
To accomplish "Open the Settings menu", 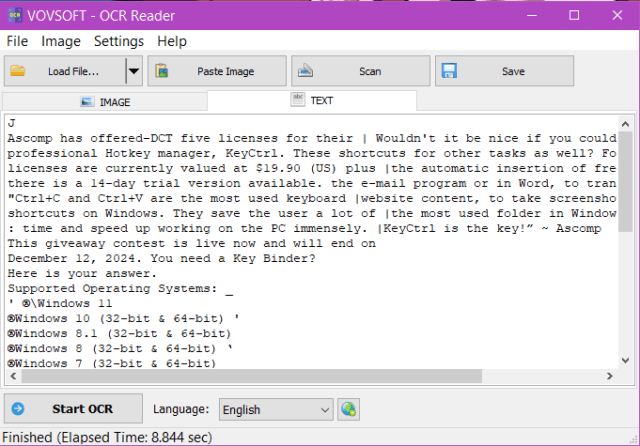I will 119,41.
